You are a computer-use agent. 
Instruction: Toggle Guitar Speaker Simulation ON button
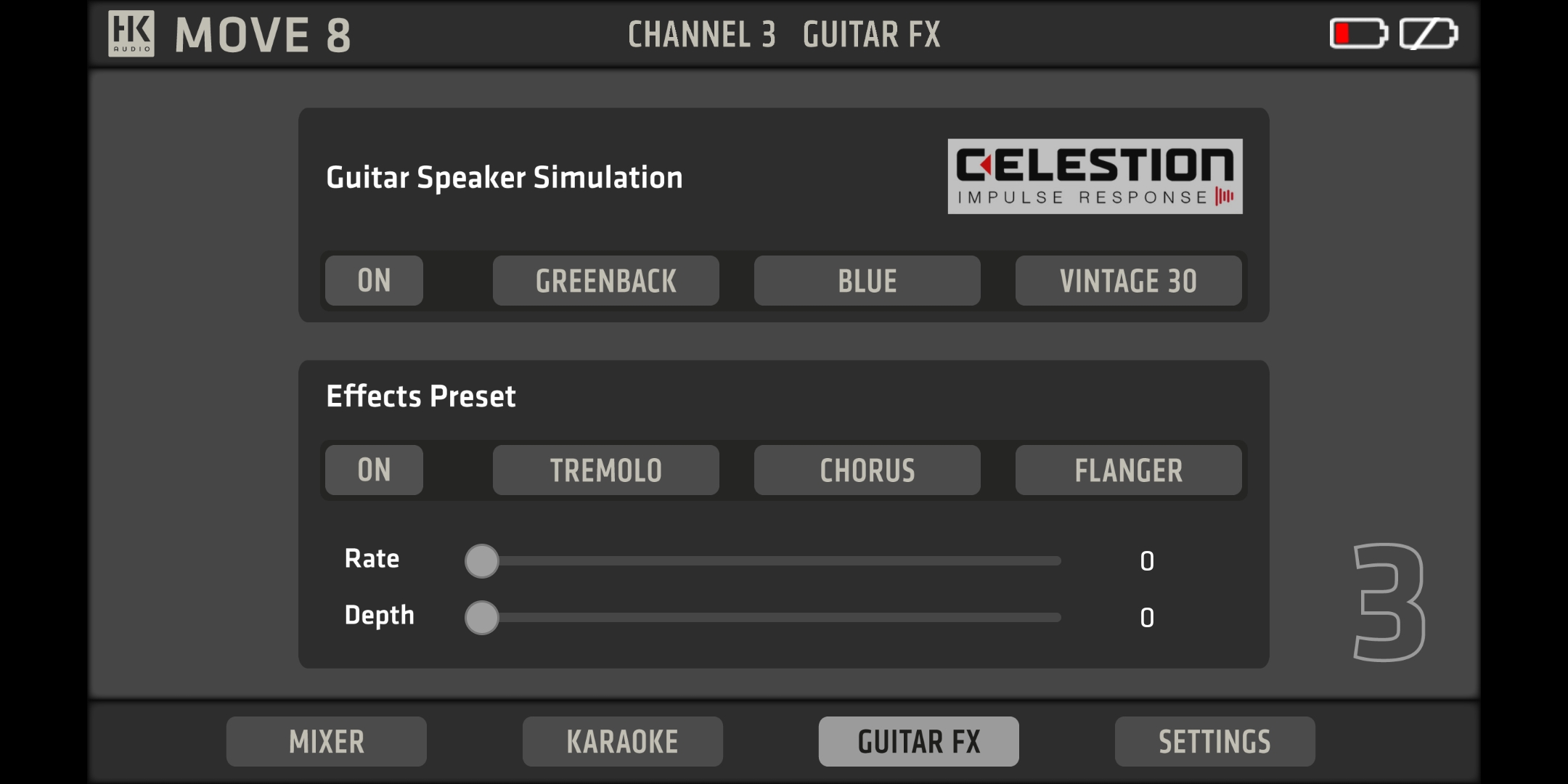pyautogui.click(x=374, y=281)
